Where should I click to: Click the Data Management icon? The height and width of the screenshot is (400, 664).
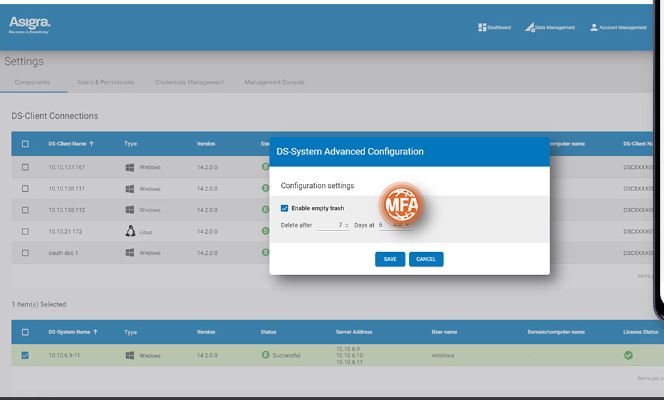pyautogui.click(x=529, y=28)
